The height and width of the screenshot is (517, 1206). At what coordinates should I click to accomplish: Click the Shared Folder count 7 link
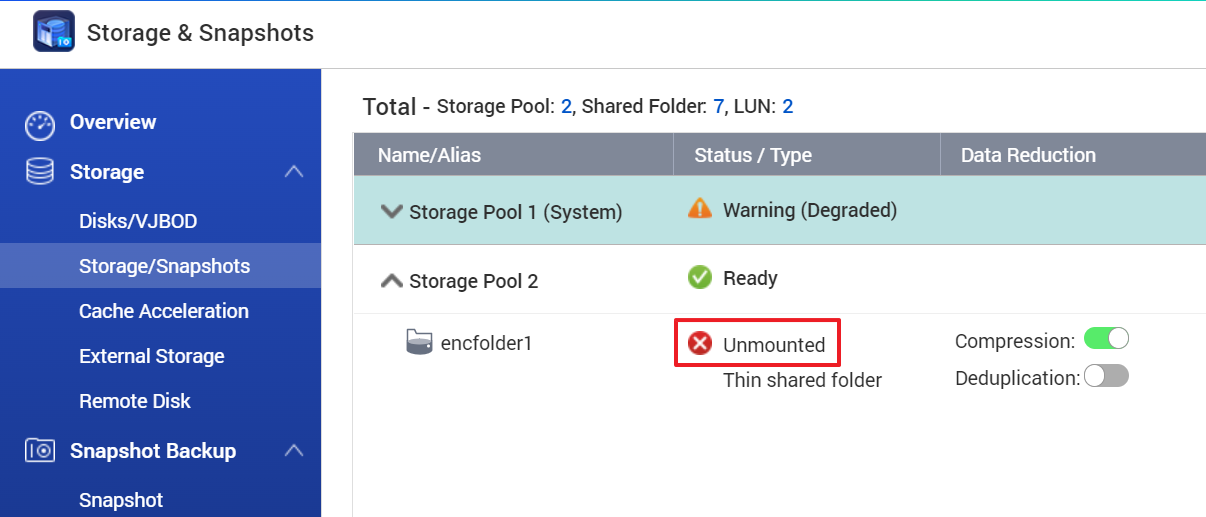click(x=719, y=106)
